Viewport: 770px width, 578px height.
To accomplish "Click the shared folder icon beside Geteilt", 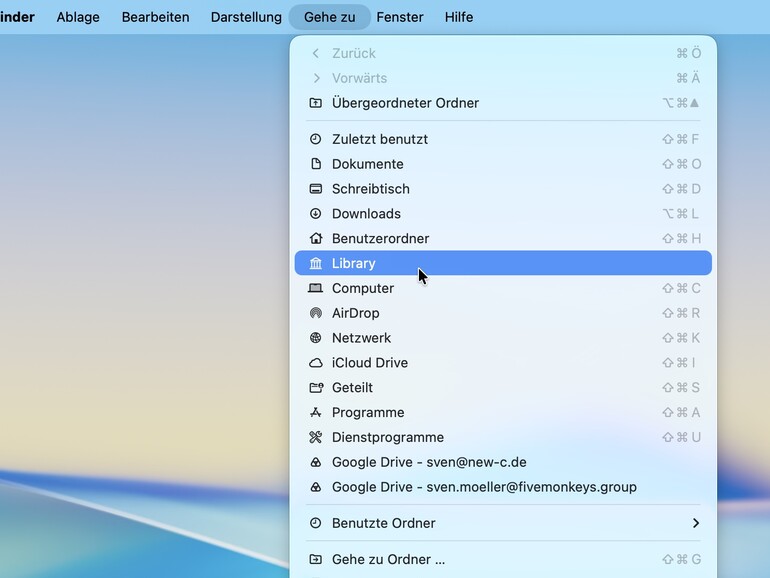I will click(316, 388).
